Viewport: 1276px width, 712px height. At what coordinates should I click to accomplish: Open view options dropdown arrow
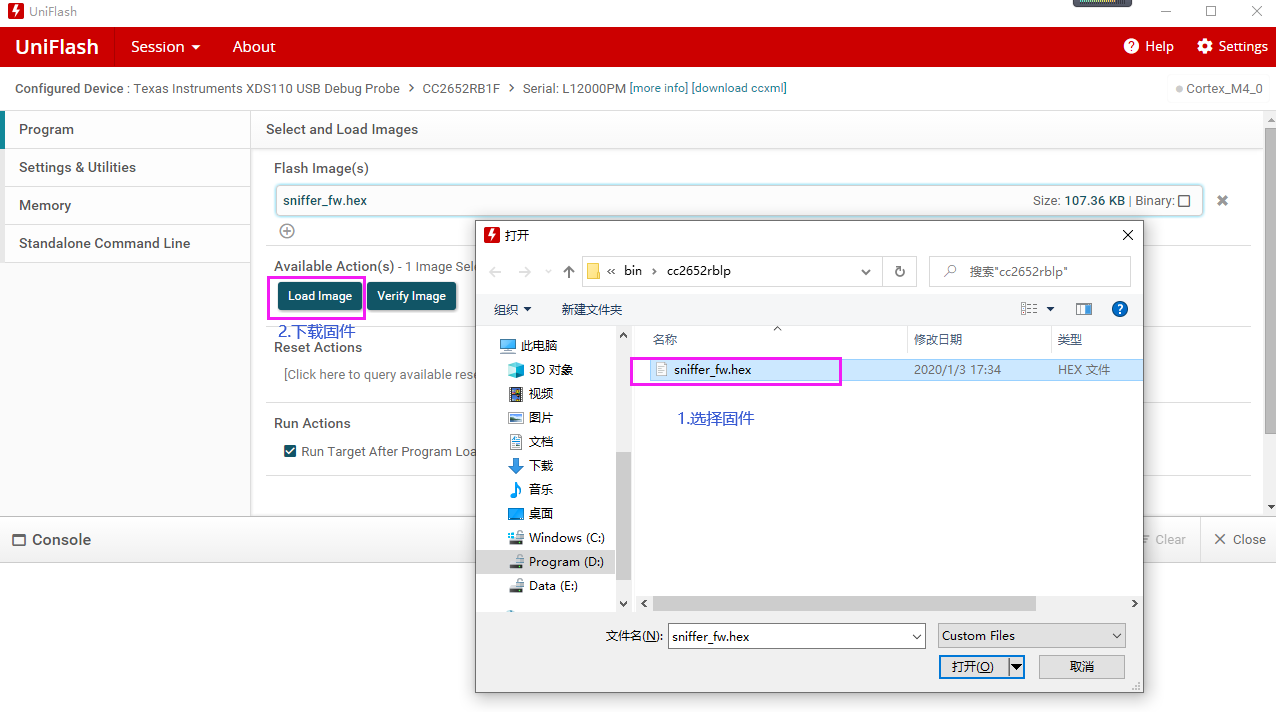coord(1050,310)
